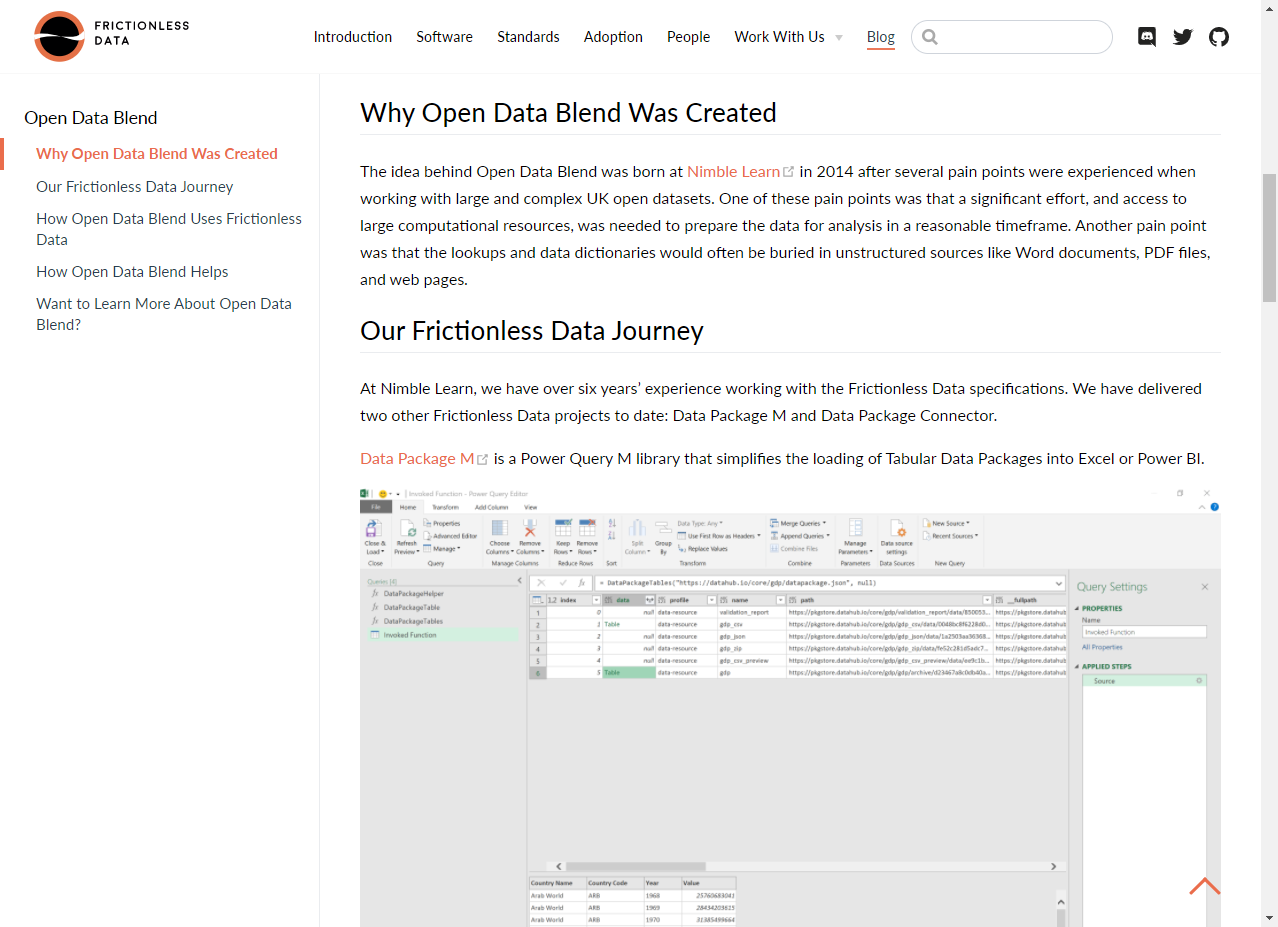Open the People nav item

coord(689,37)
